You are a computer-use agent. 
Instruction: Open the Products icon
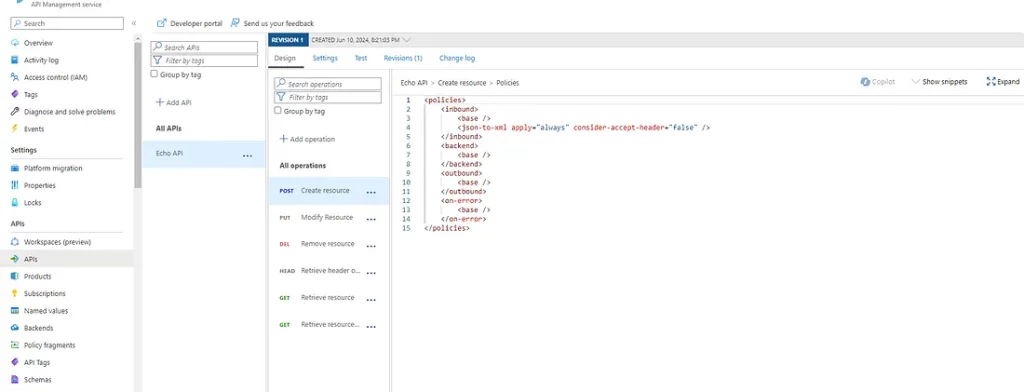click(x=15, y=276)
